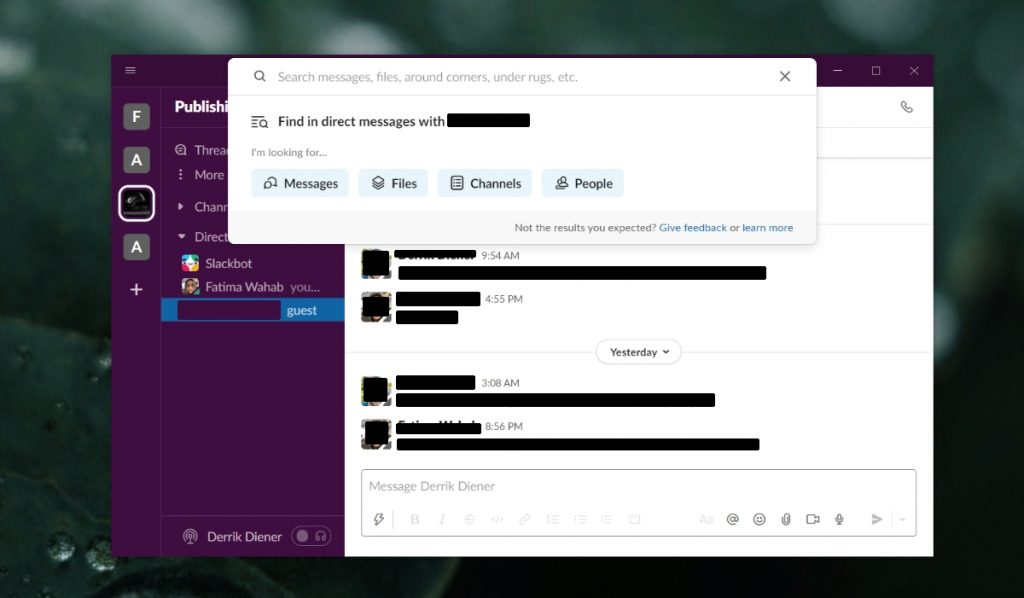Toggle italic formatting in the message bar

441,519
